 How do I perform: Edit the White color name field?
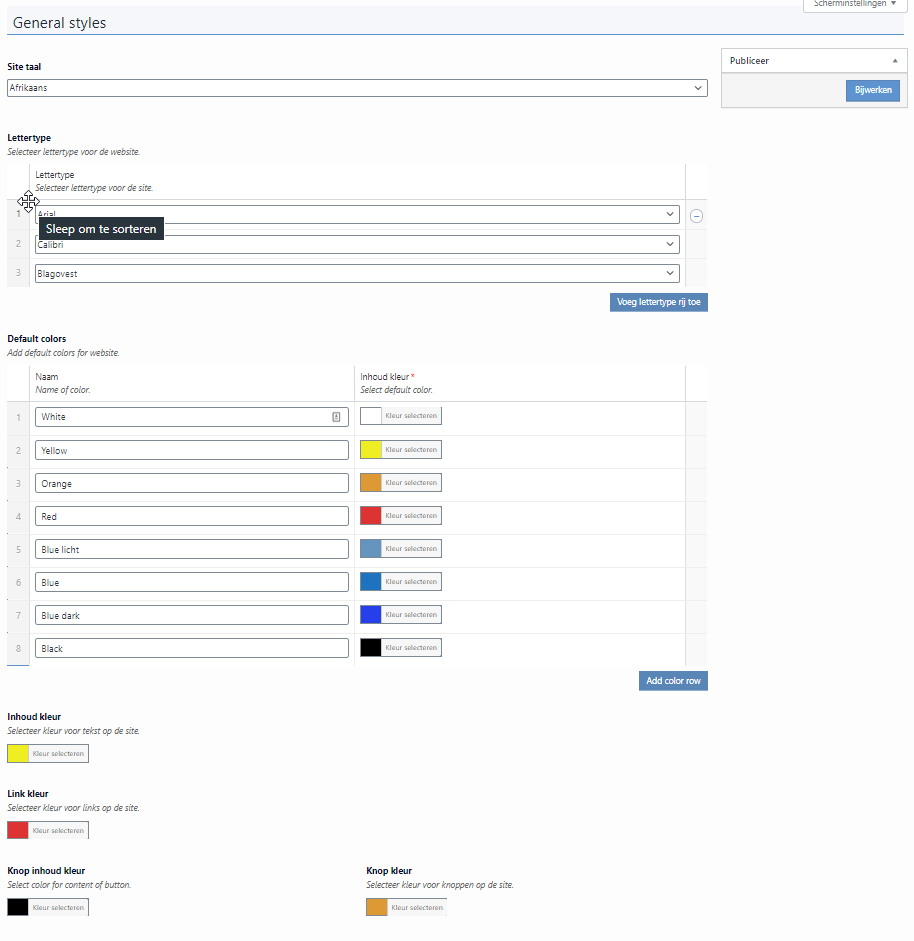coord(191,417)
